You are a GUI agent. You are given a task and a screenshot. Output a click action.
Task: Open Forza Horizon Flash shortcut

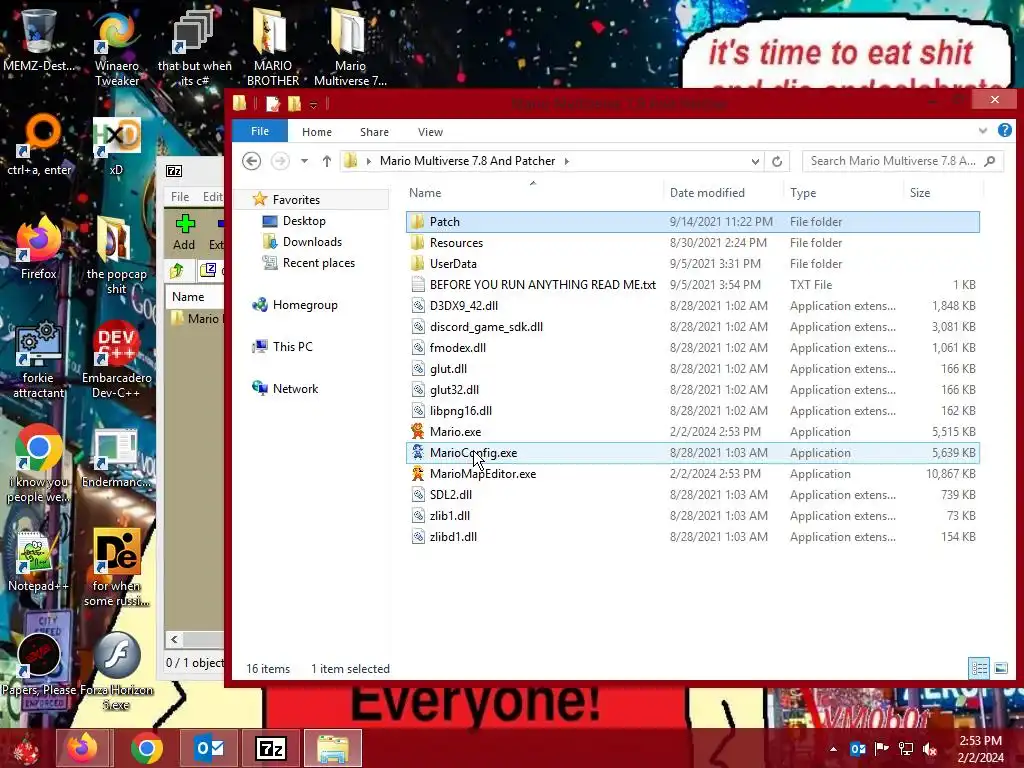point(116,671)
